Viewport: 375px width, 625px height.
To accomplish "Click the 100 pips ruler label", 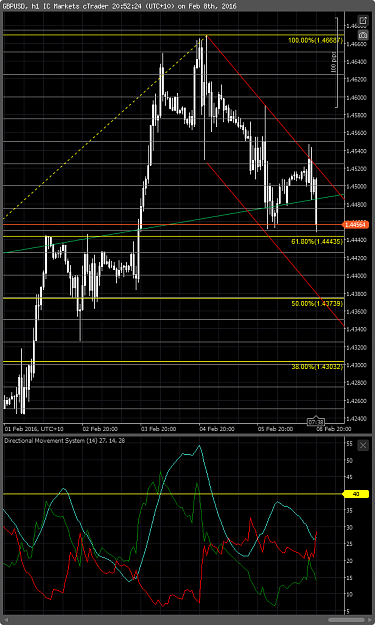I will pos(334,62).
